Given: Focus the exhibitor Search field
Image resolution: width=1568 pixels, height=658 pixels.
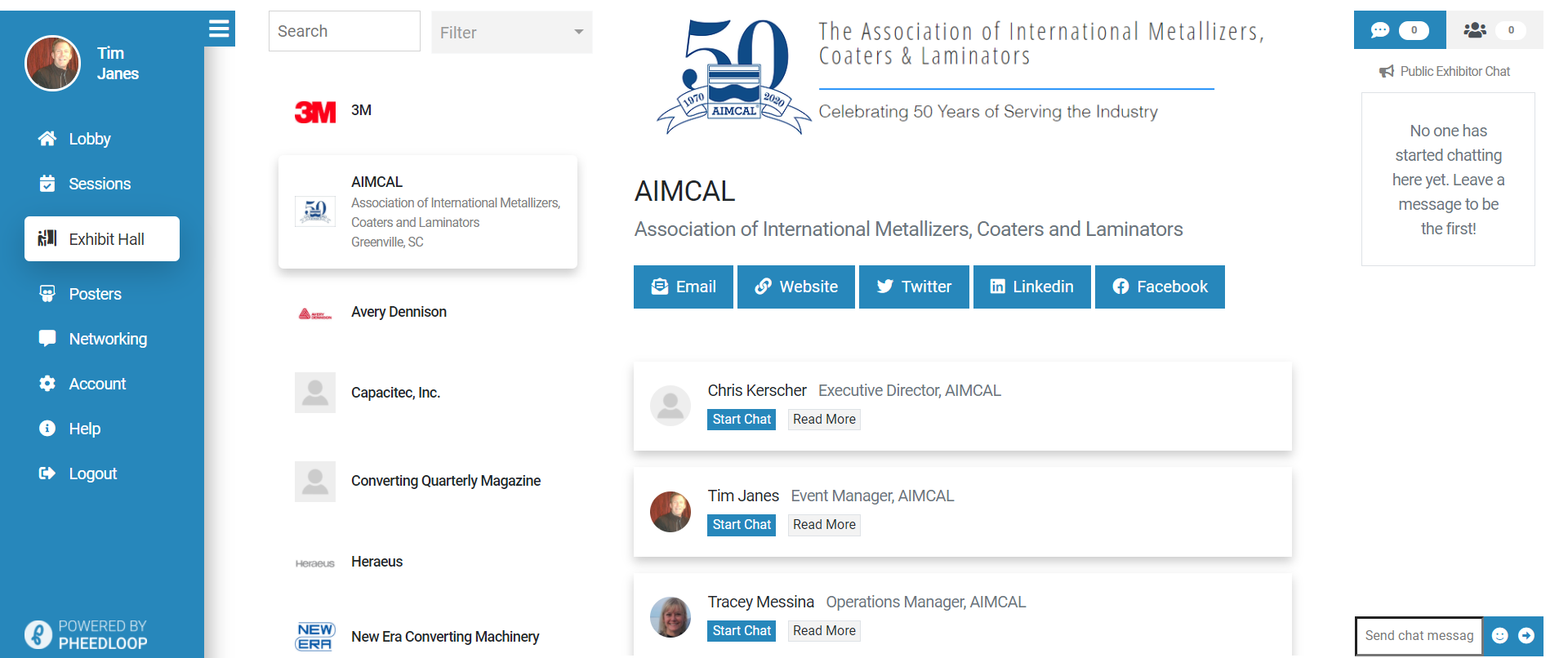Looking at the screenshot, I should tap(345, 31).
